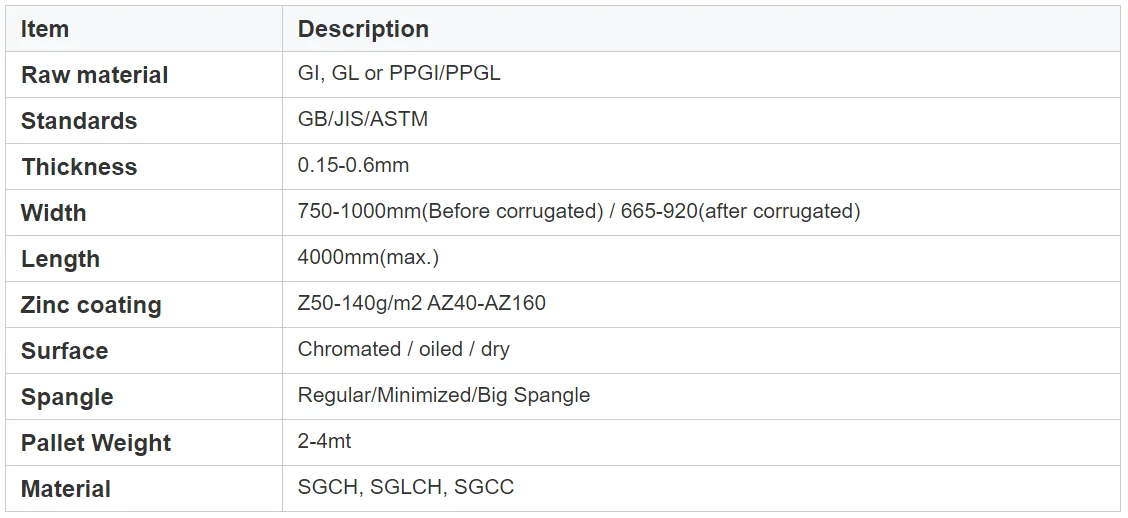
Task: Click the "Regular/Minimized/Big Spangle" value
Action: tap(444, 396)
